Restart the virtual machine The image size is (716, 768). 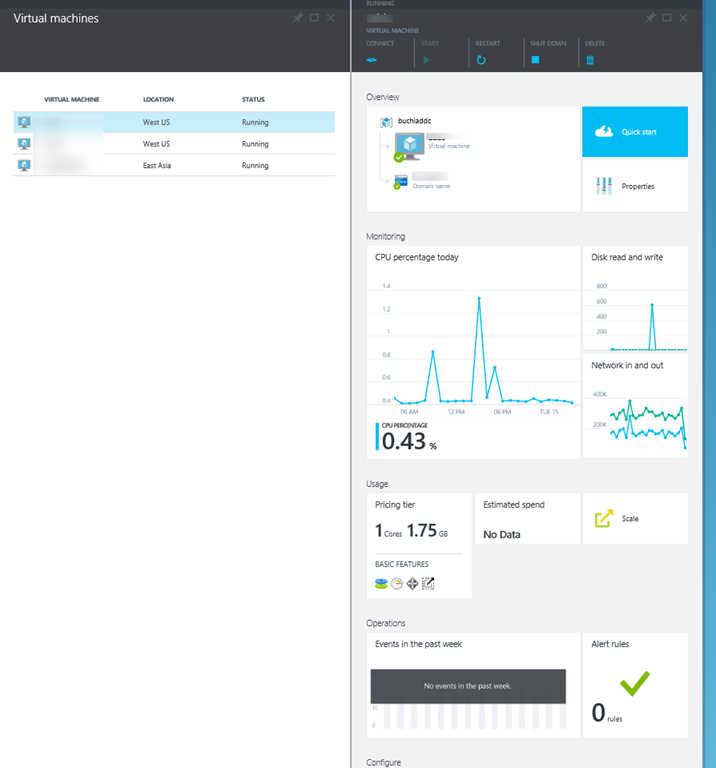tap(481, 60)
